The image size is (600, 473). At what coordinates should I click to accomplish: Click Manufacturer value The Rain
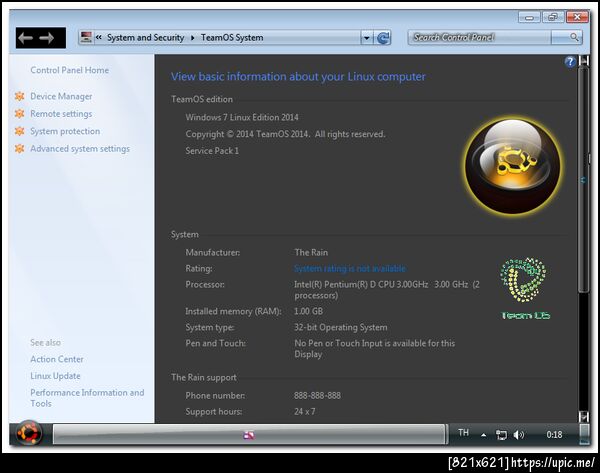click(311, 253)
